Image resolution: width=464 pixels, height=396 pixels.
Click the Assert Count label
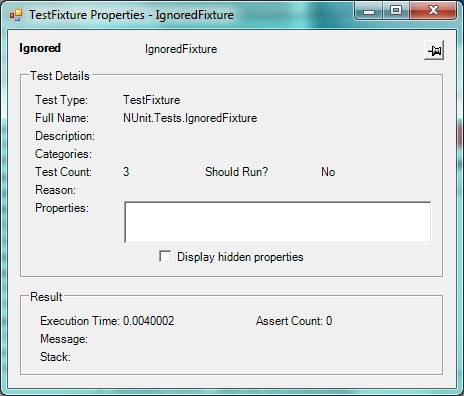[289, 321]
